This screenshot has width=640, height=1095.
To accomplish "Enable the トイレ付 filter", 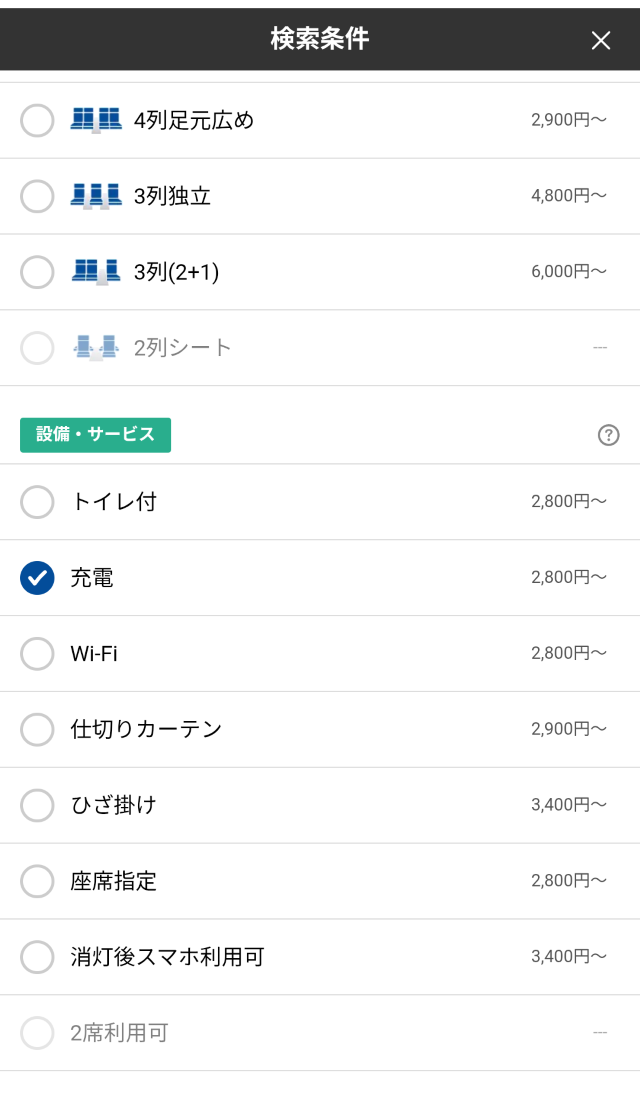I will pyautogui.click(x=37, y=502).
